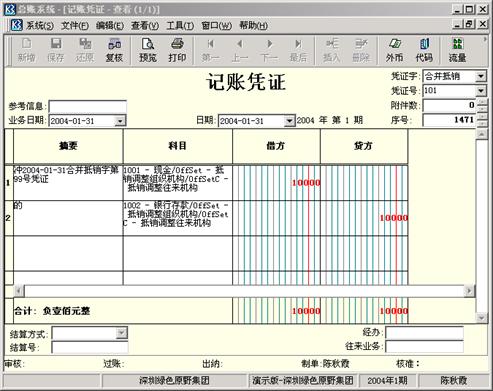Click the 摘要 column header
This screenshot has width=493, height=391.
[x=68, y=146]
